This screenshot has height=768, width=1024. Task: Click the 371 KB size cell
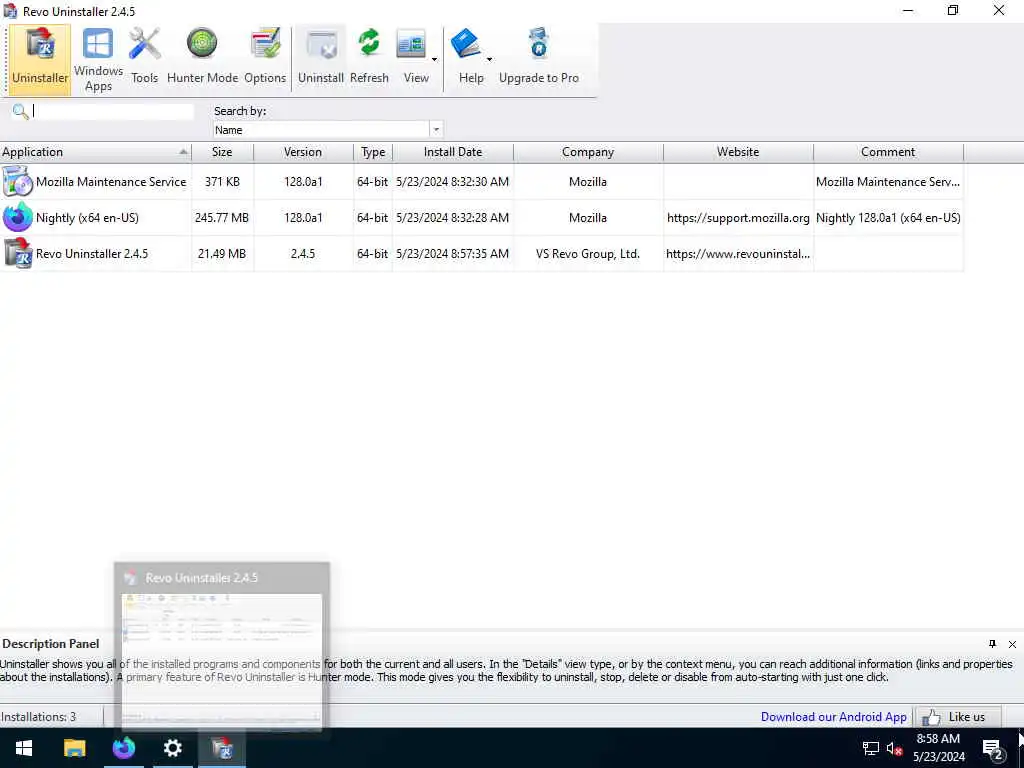pyautogui.click(x=222, y=182)
